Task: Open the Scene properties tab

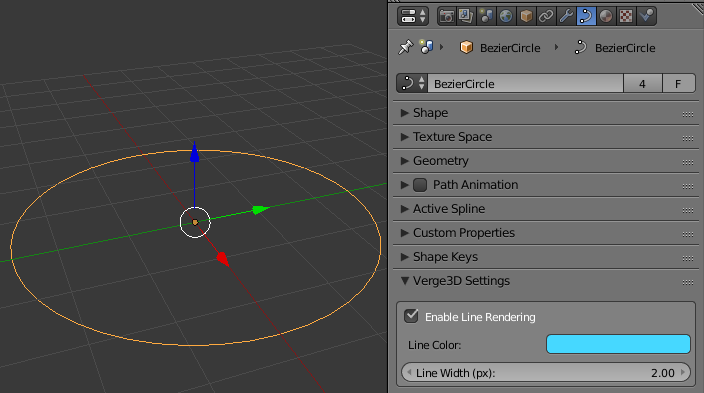Action: click(x=486, y=16)
